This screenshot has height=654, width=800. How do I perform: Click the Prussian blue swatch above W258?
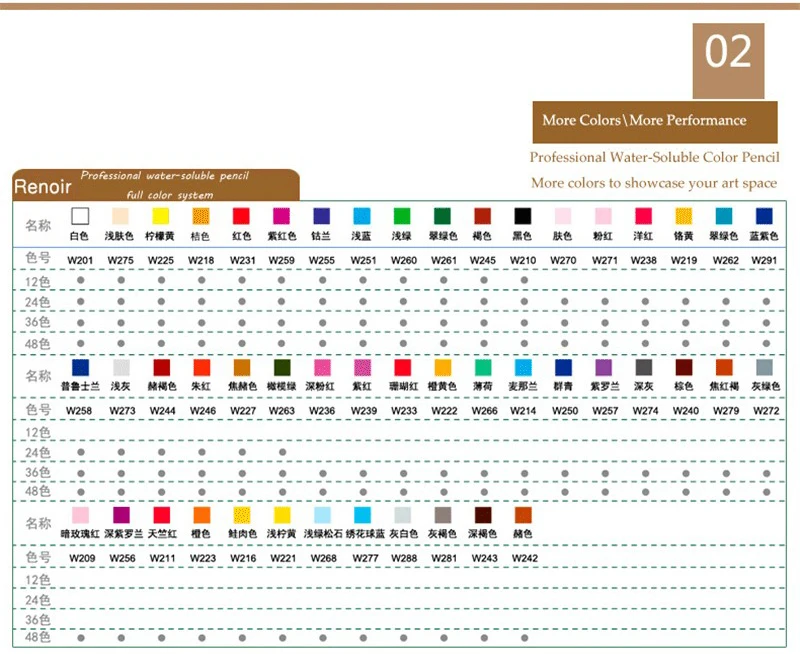pyautogui.click(x=81, y=367)
